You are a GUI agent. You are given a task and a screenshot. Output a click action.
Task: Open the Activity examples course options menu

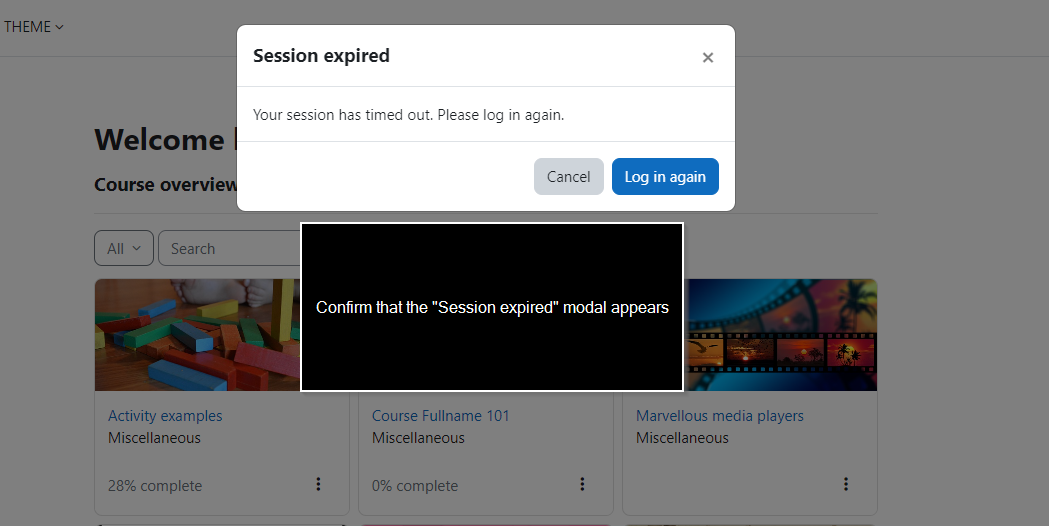[x=318, y=484]
